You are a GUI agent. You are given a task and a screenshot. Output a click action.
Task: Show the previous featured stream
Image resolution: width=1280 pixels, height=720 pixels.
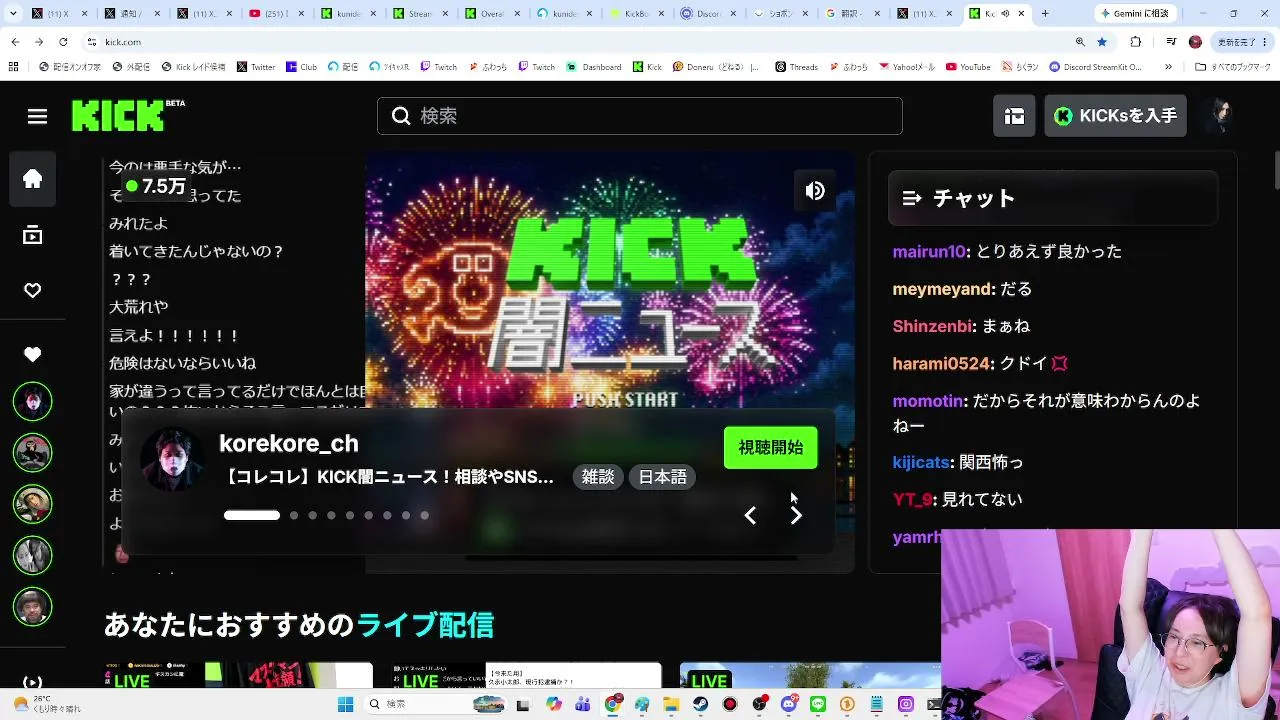[x=750, y=515]
